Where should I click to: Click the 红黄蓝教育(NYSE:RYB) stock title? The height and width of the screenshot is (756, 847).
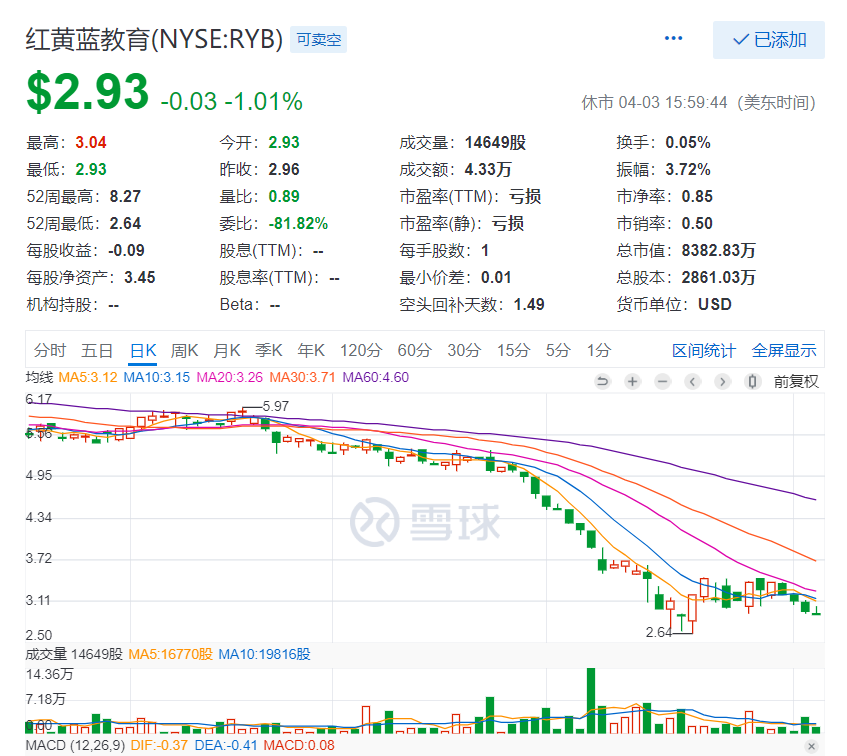point(154,39)
